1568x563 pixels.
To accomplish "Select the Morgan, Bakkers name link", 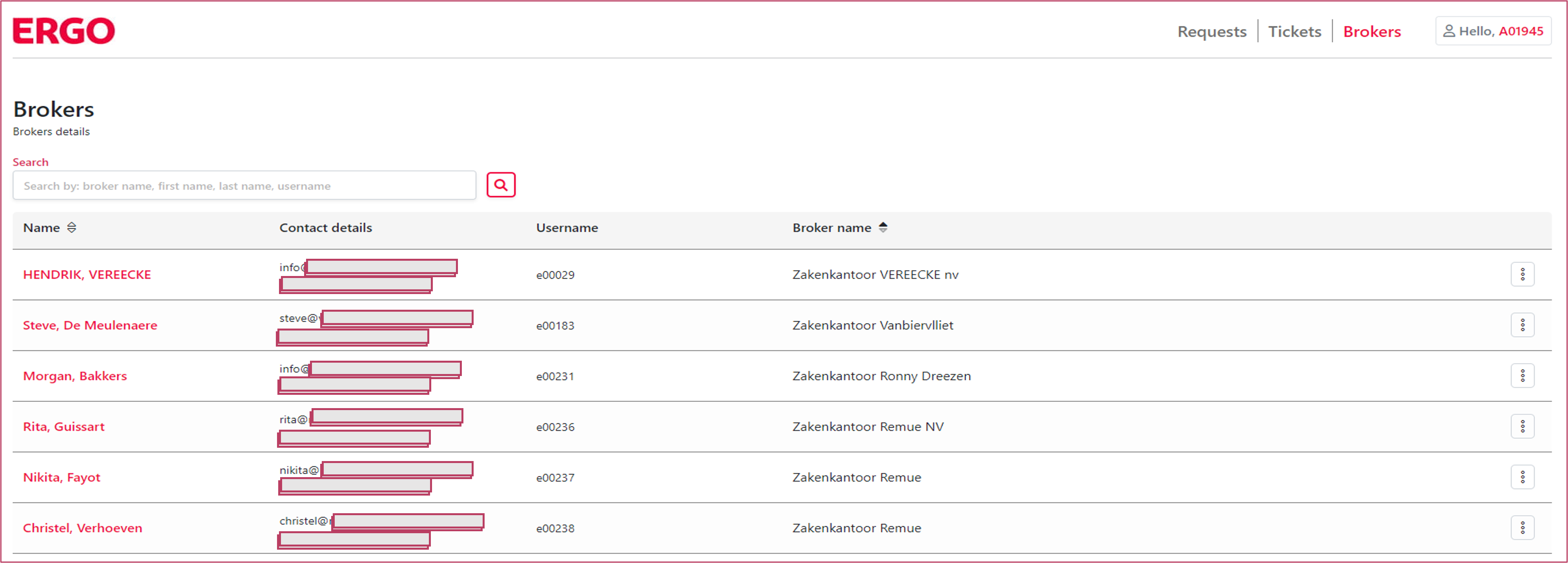I will click(x=75, y=376).
